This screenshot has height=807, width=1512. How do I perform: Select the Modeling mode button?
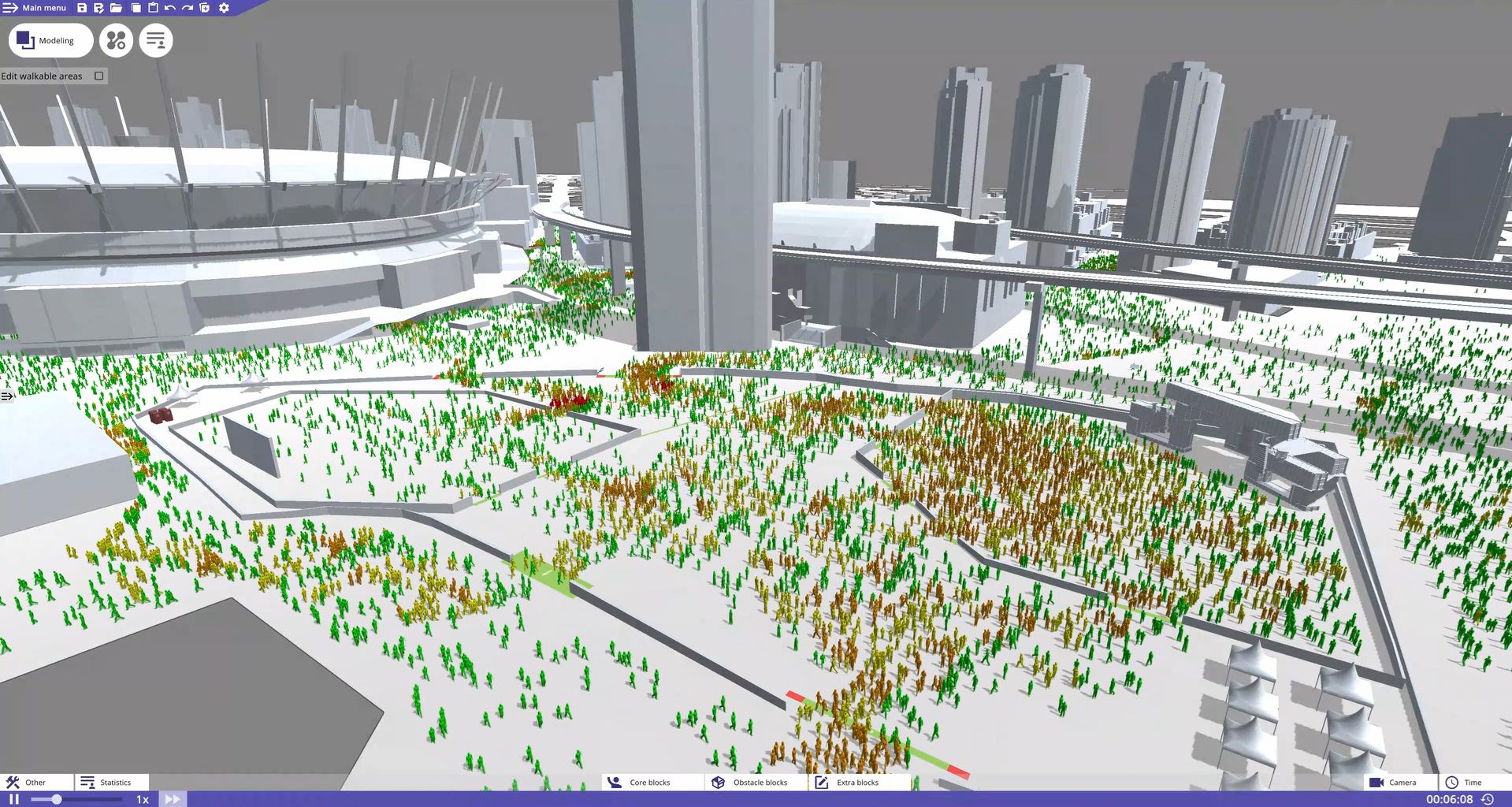point(50,40)
